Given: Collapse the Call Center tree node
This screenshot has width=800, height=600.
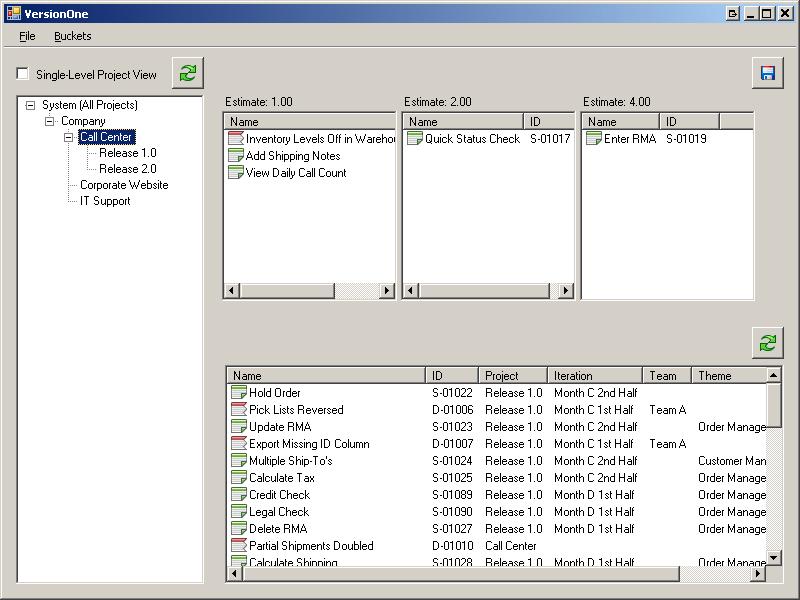Looking at the screenshot, I should click(x=68, y=137).
